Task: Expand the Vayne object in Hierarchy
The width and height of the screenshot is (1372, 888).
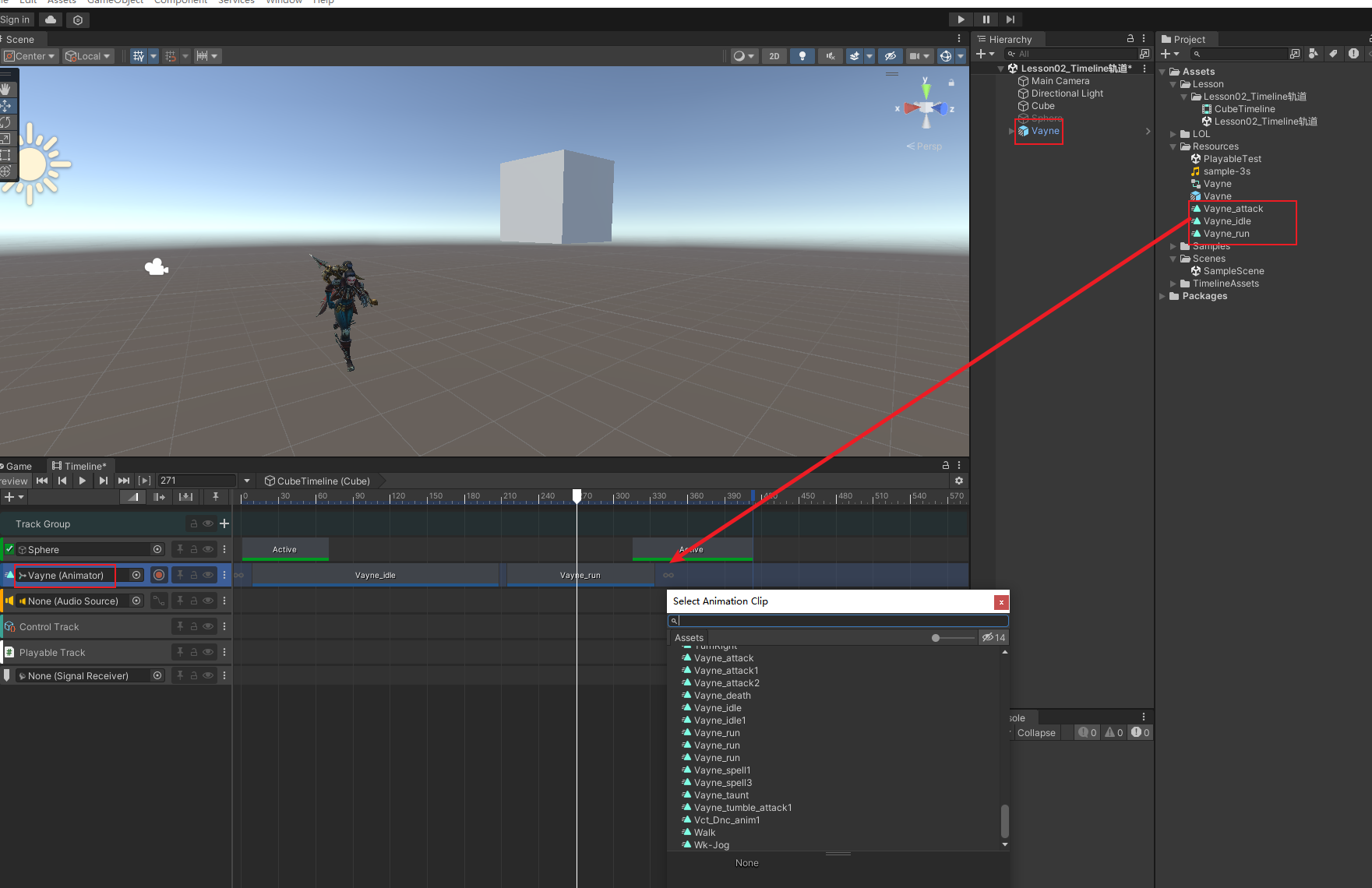Action: tap(1012, 131)
